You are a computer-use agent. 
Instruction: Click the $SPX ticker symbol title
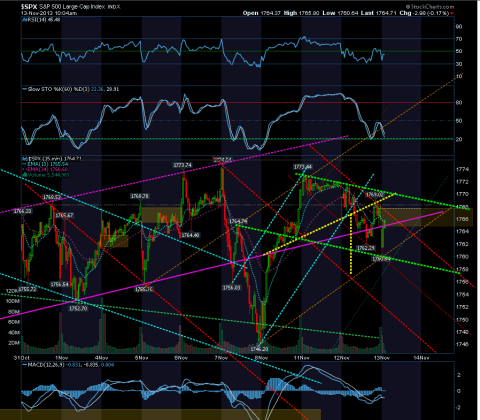pos(29,6)
